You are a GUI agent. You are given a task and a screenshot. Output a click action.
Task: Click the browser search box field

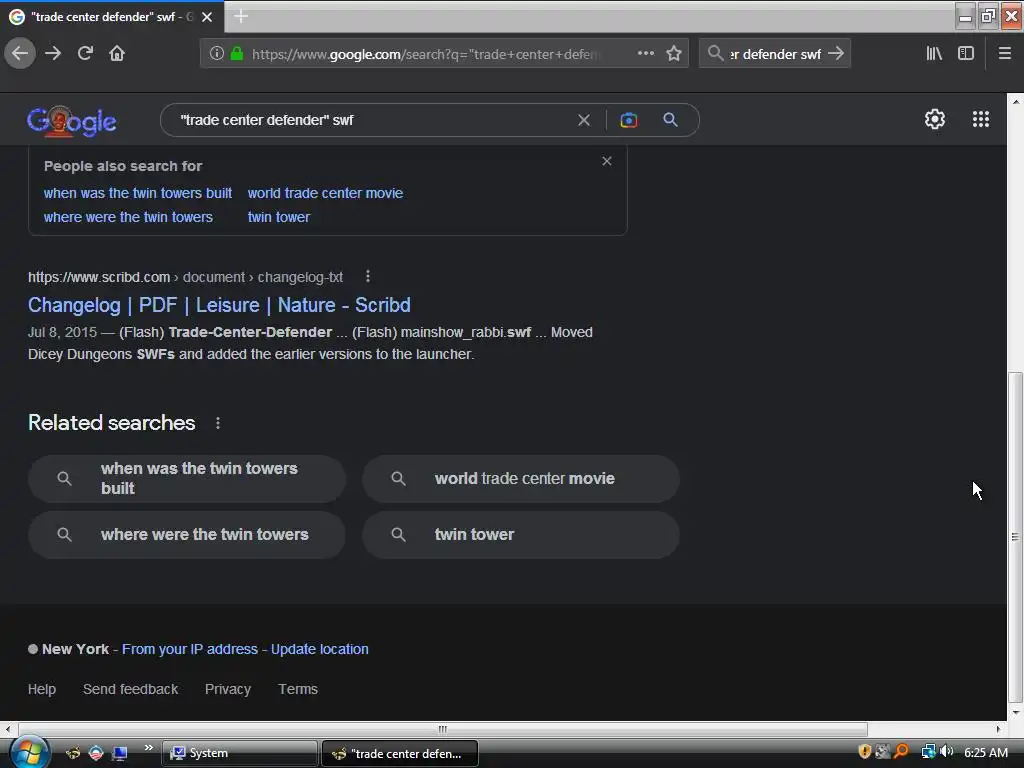click(775, 54)
